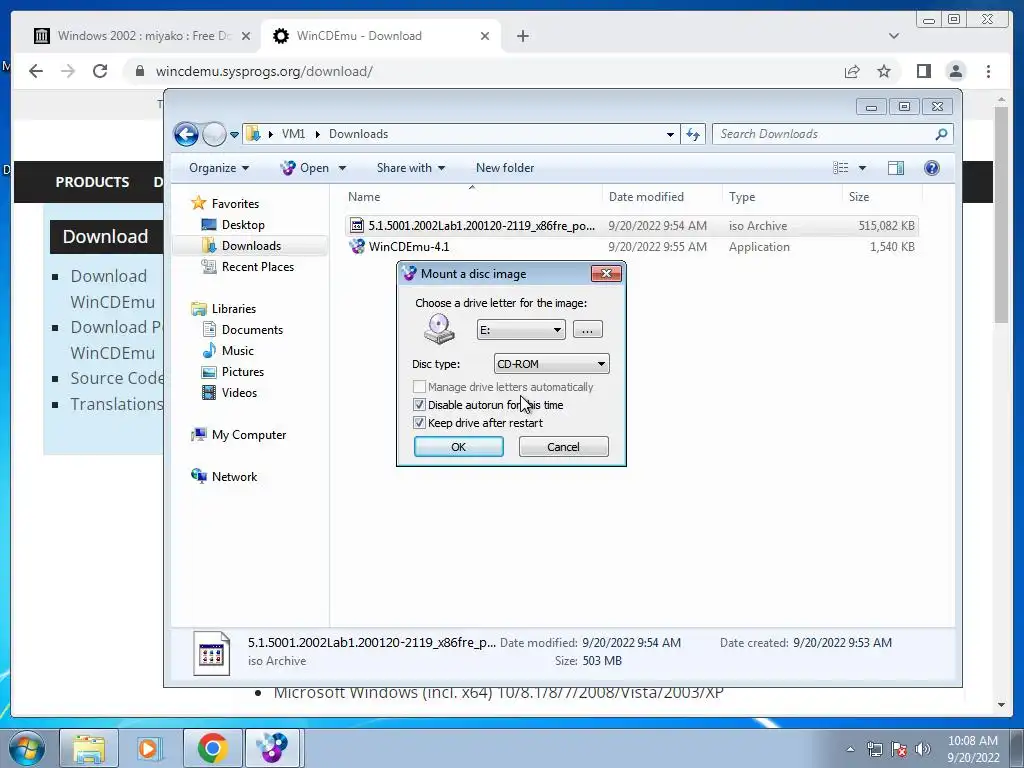
Task: Open a new Chrome tab with plus
Action: point(522,36)
